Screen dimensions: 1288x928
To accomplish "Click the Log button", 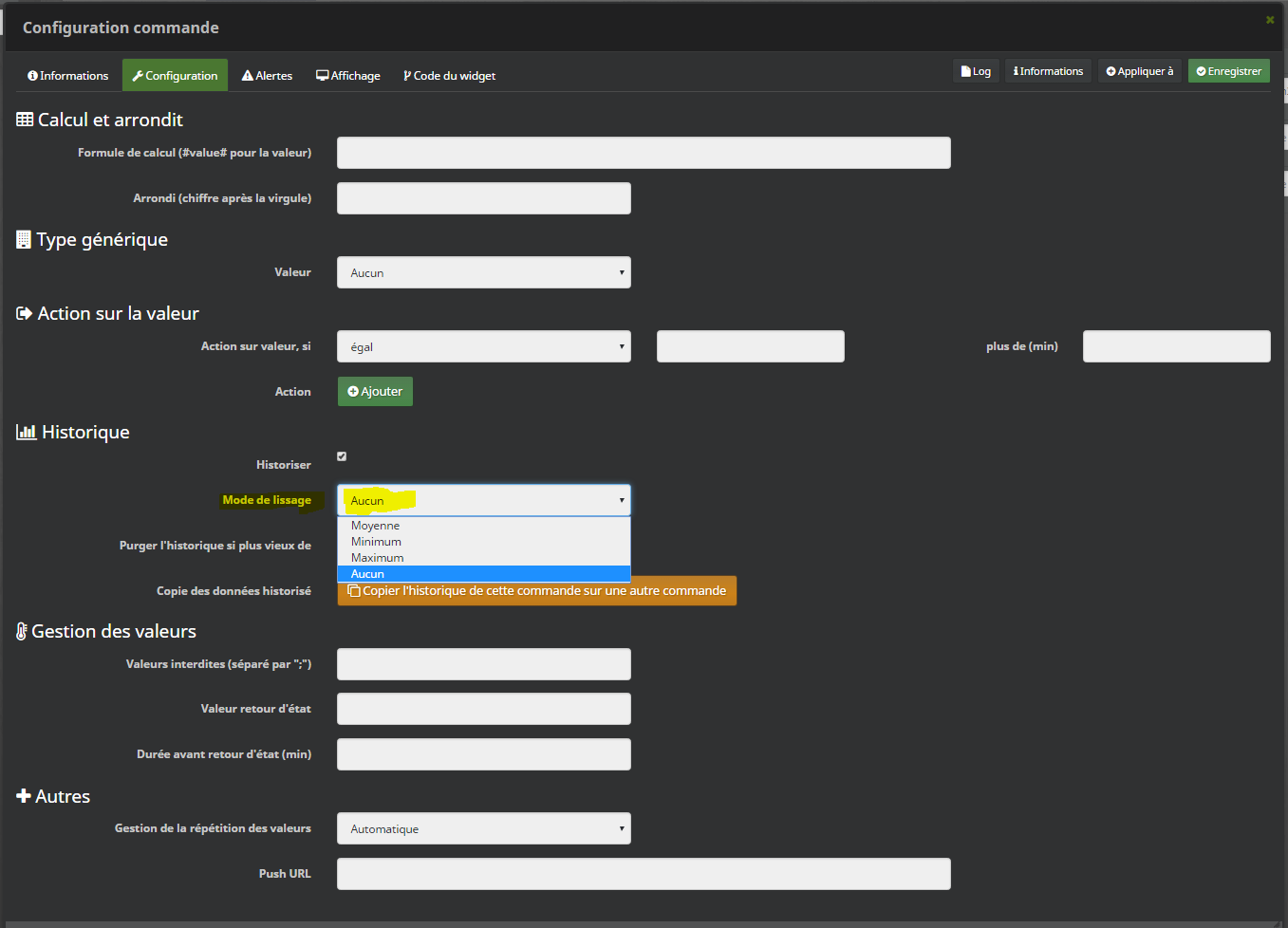I will tap(976, 71).
